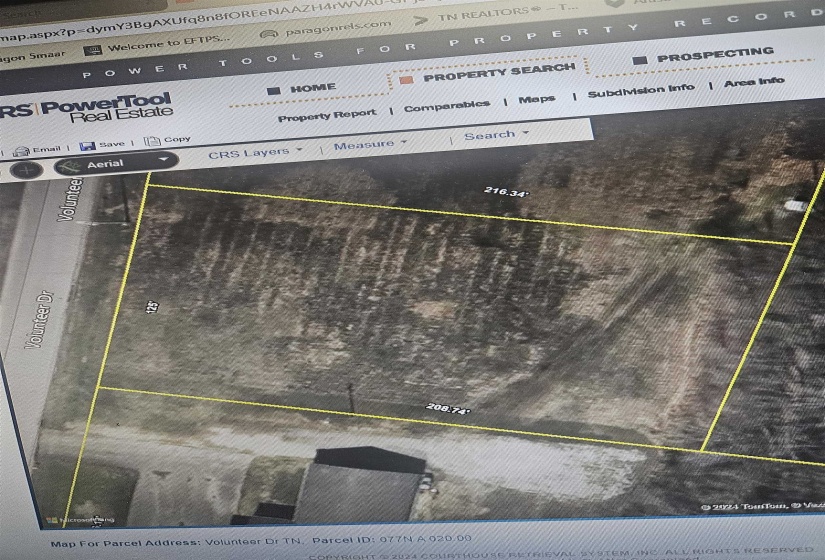The image size is (825, 560).
Task: Click the Save floppy disk icon
Action: point(87,146)
